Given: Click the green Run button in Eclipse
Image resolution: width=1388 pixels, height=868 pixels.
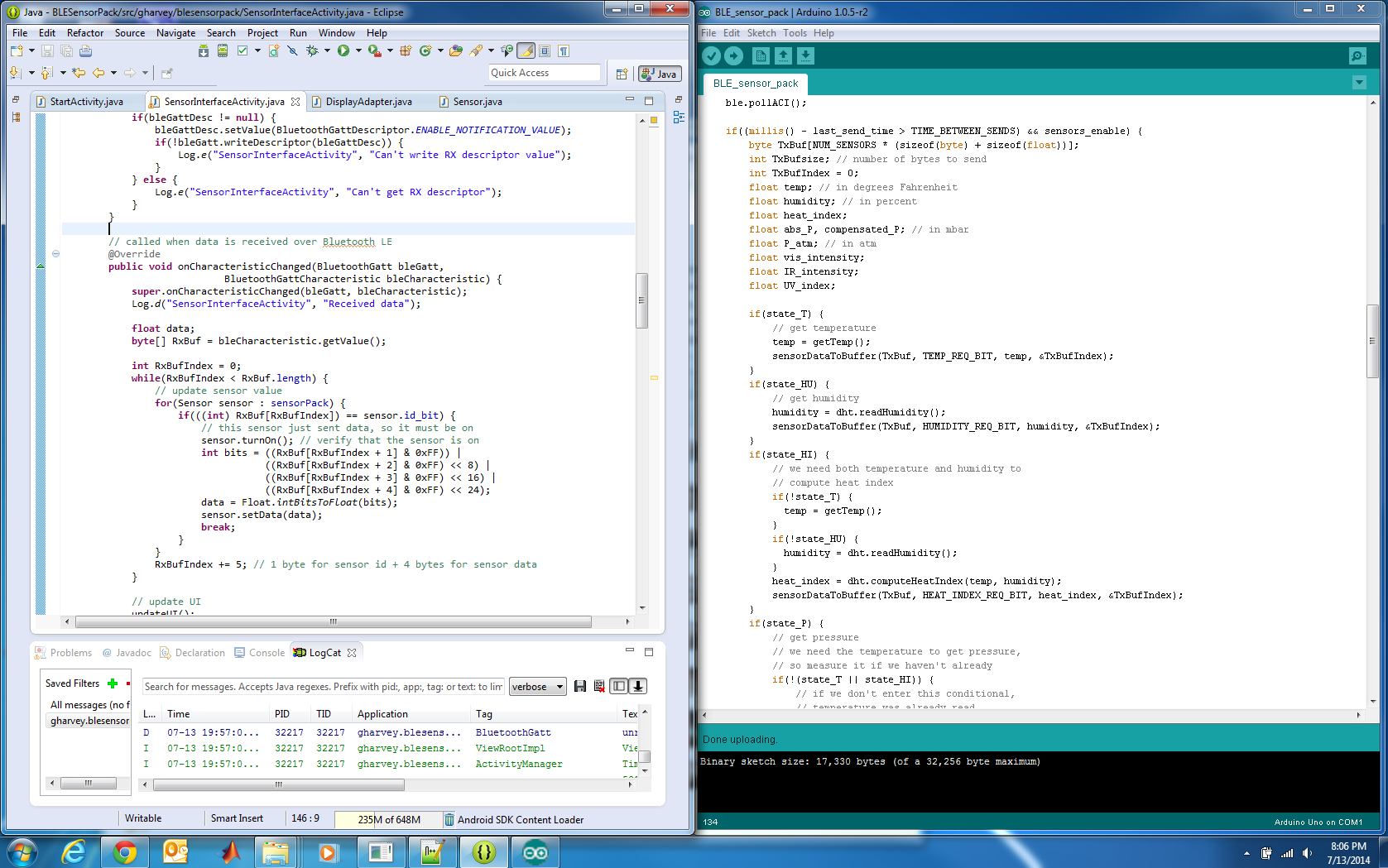Looking at the screenshot, I should (343, 50).
